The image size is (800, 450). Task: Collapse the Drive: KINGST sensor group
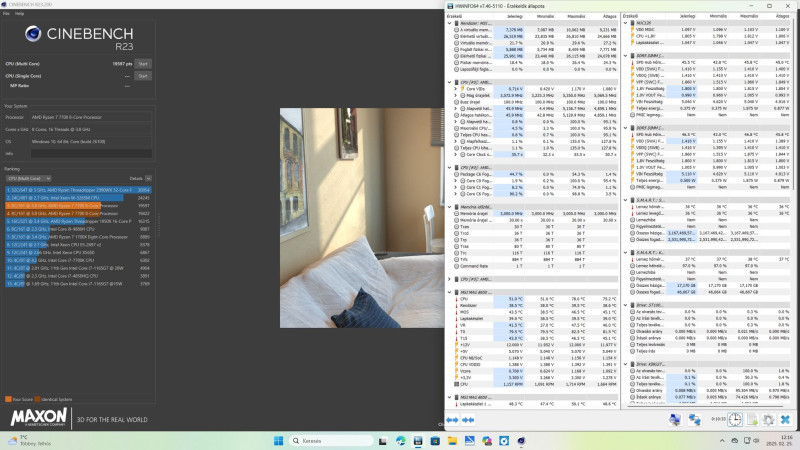pyautogui.click(x=626, y=364)
